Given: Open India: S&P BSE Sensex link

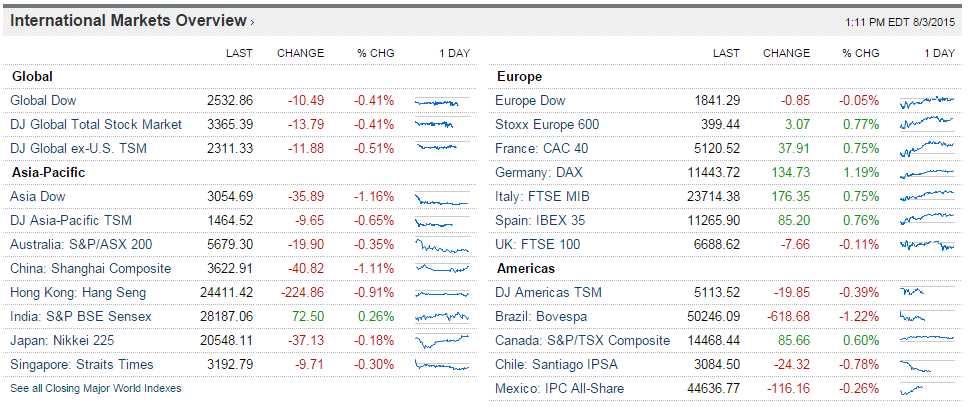Looking at the screenshot, I should click(x=80, y=316).
